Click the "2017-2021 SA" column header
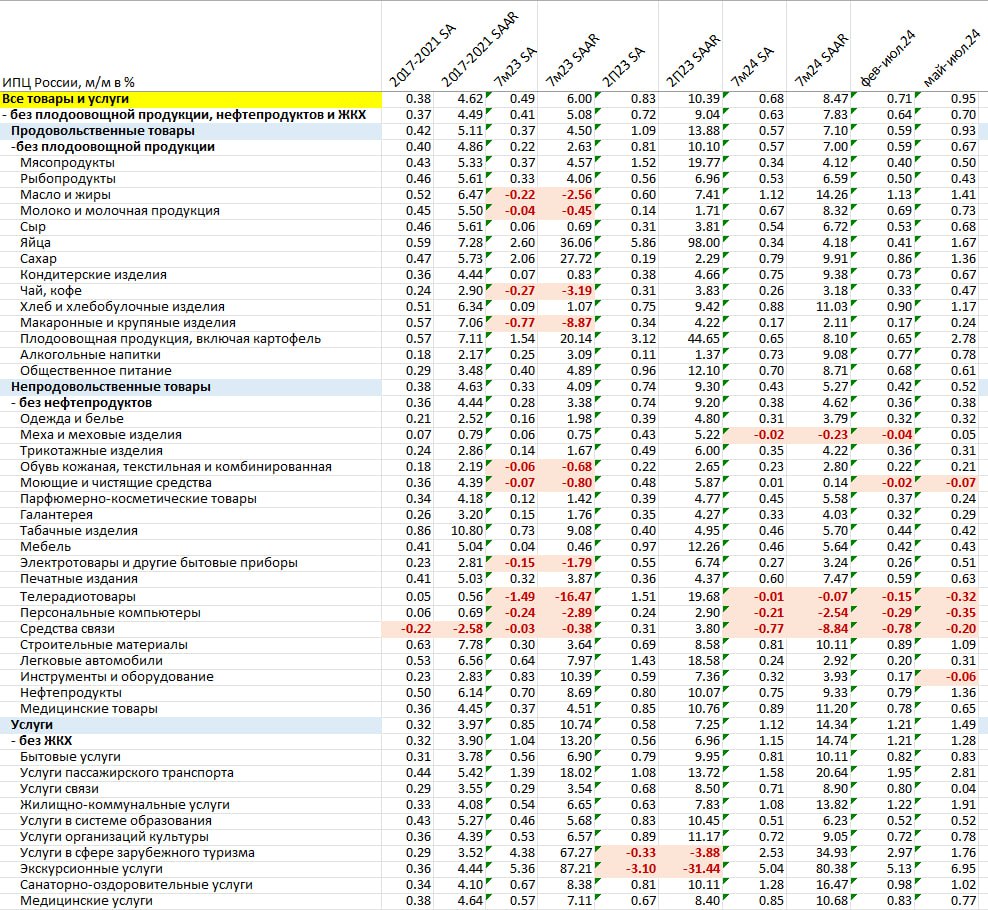 pos(422,57)
